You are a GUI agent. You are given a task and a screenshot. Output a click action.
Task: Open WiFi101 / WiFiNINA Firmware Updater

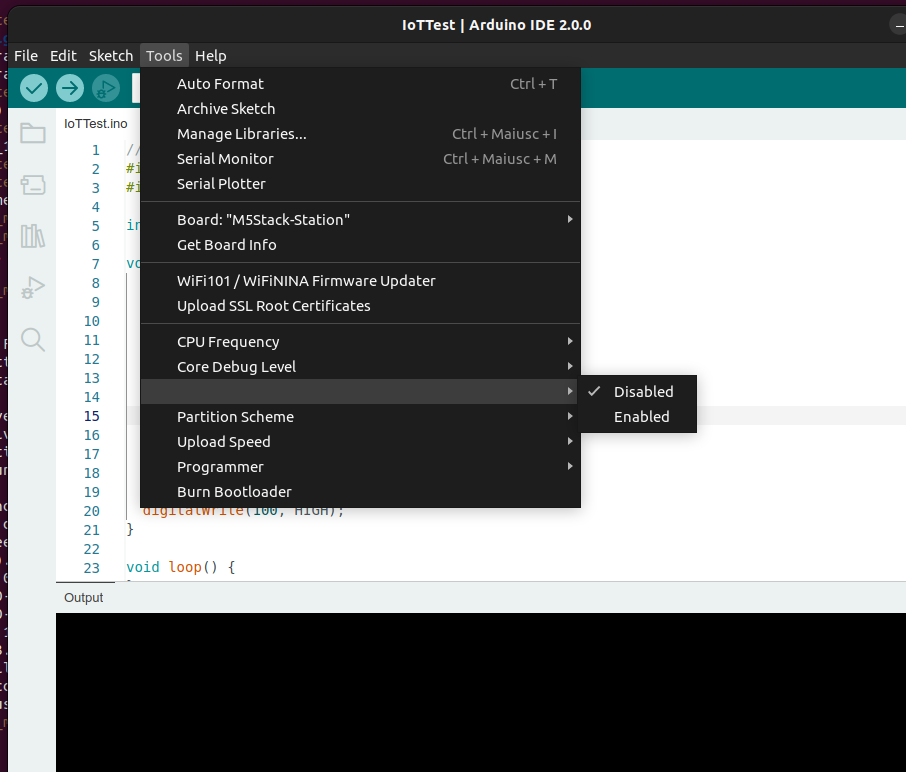[361, 281]
